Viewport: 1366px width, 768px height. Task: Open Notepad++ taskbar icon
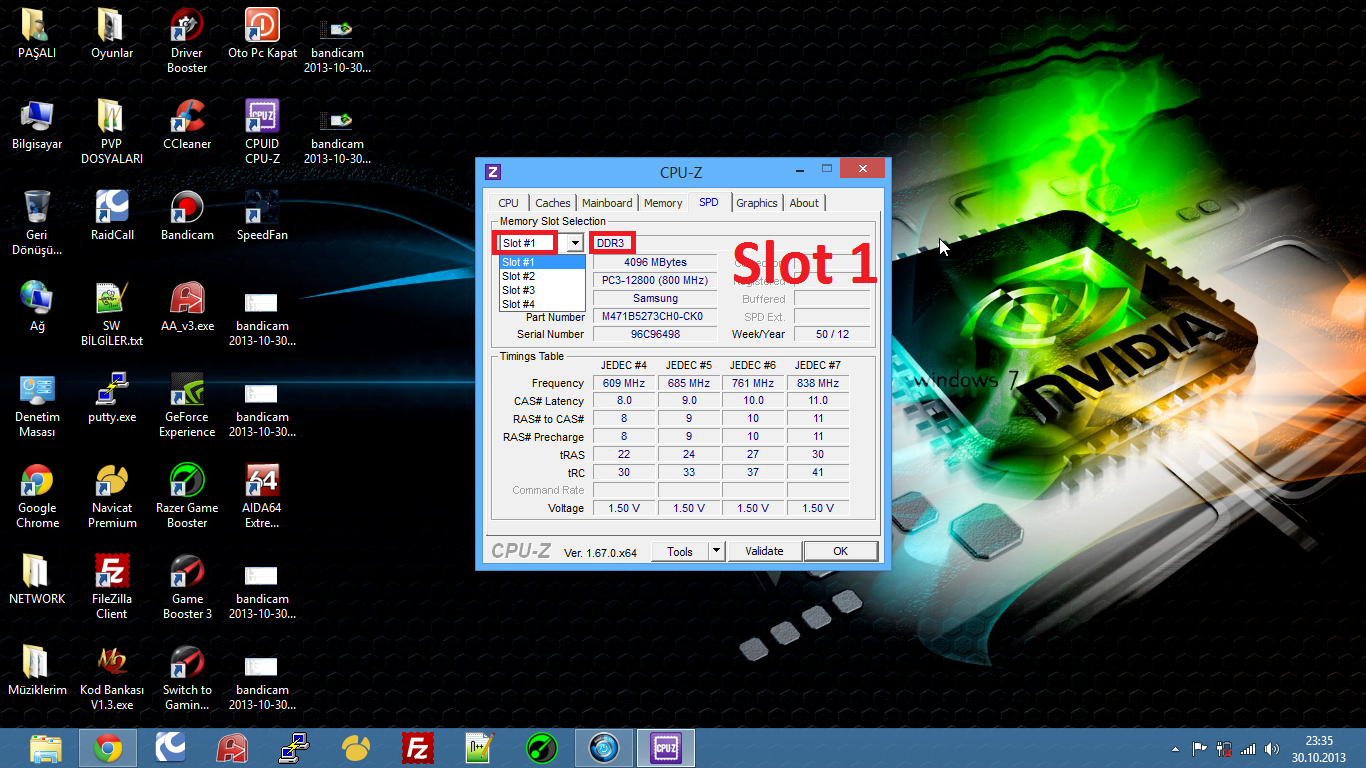pos(479,748)
